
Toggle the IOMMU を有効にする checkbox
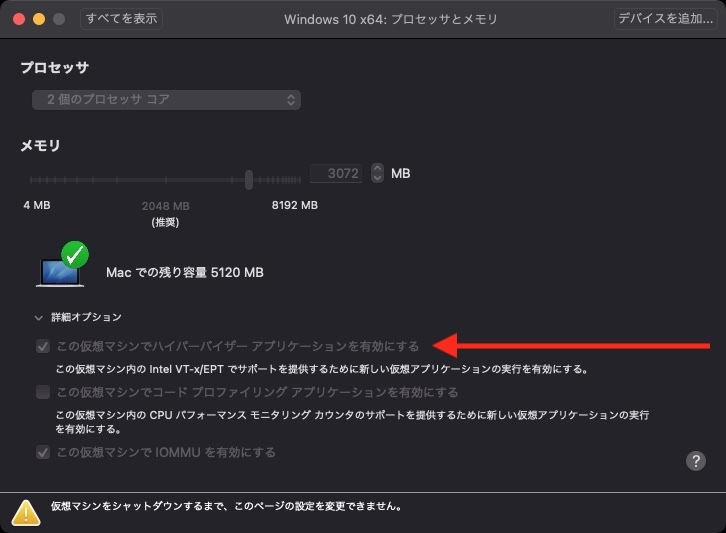pyautogui.click(x=43, y=452)
